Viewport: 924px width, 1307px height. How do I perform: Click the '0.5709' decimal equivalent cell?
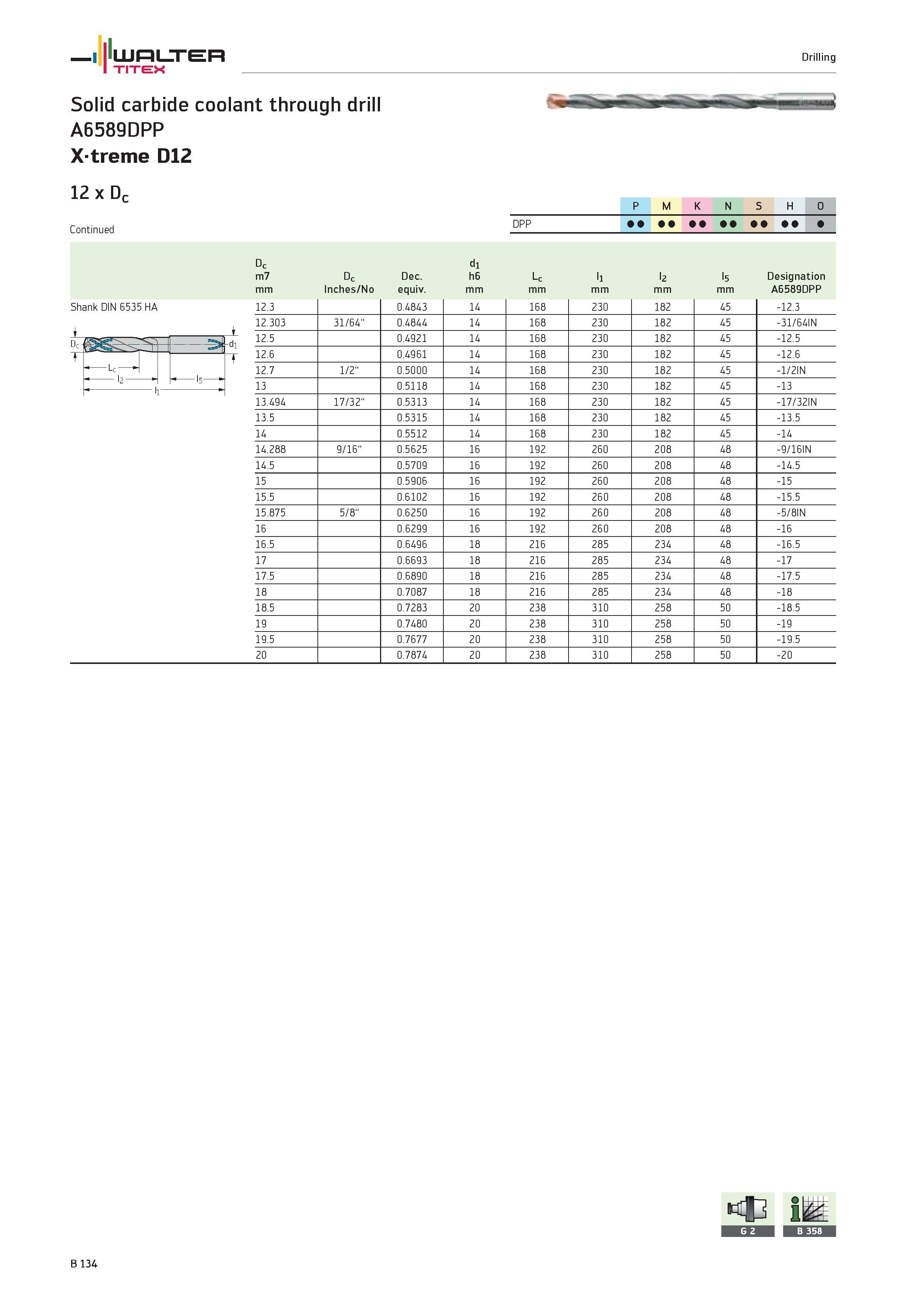(x=412, y=465)
